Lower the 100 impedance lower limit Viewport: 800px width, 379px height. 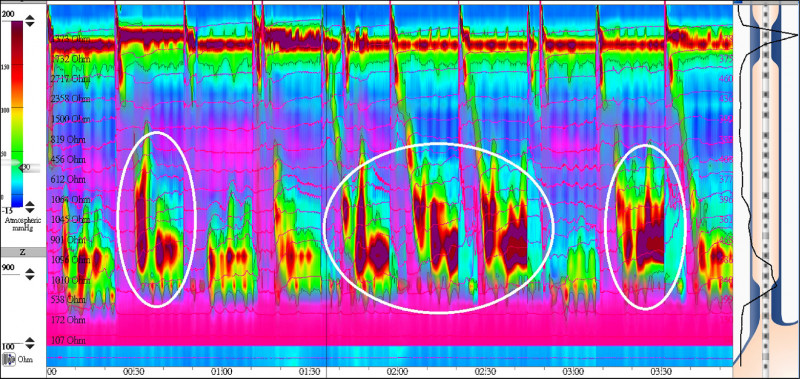pyautogui.click(x=30, y=346)
